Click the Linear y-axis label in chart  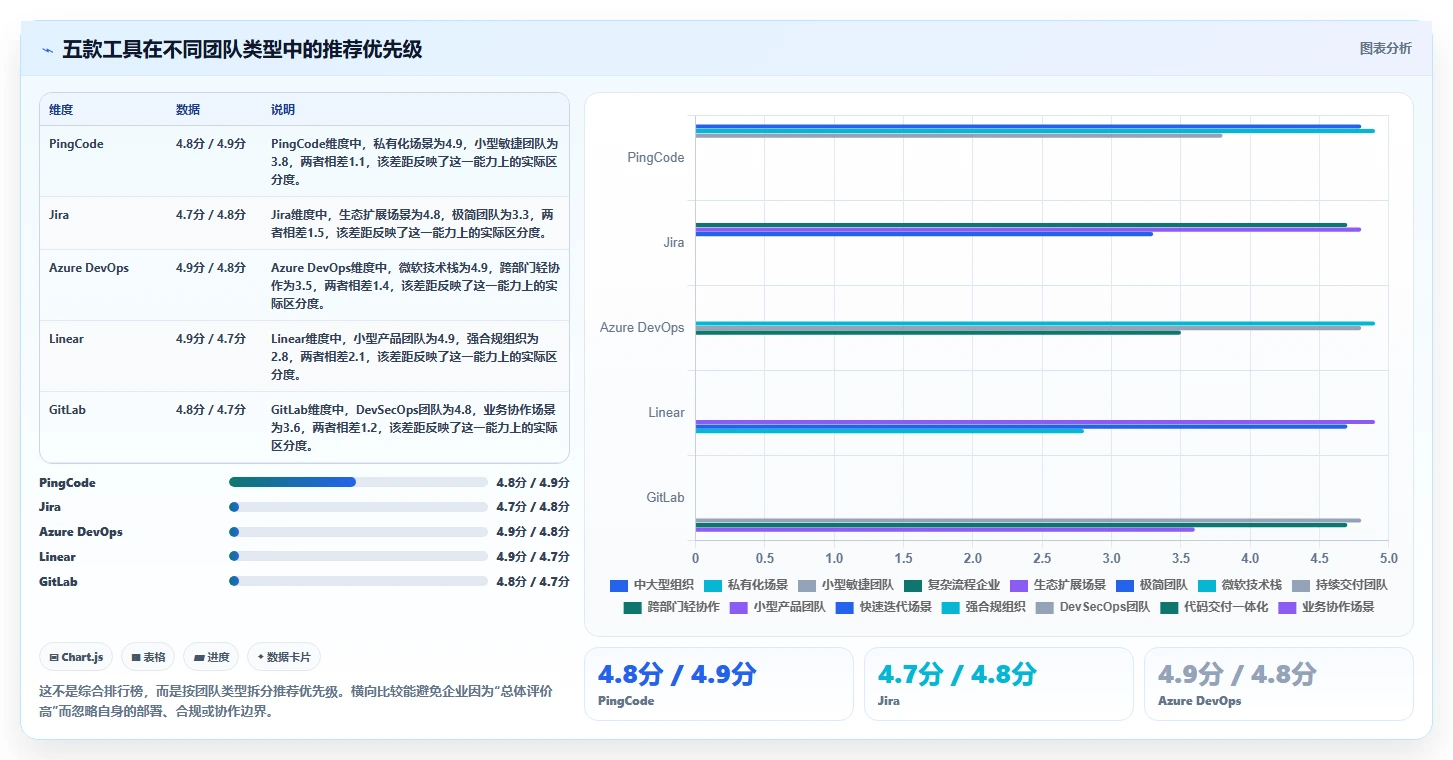(667, 413)
